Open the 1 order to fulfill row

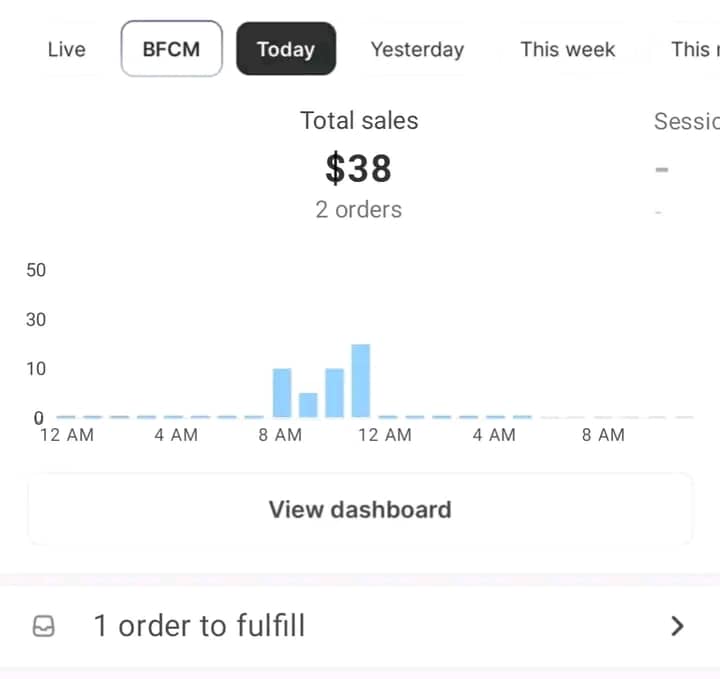[x=360, y=626]
